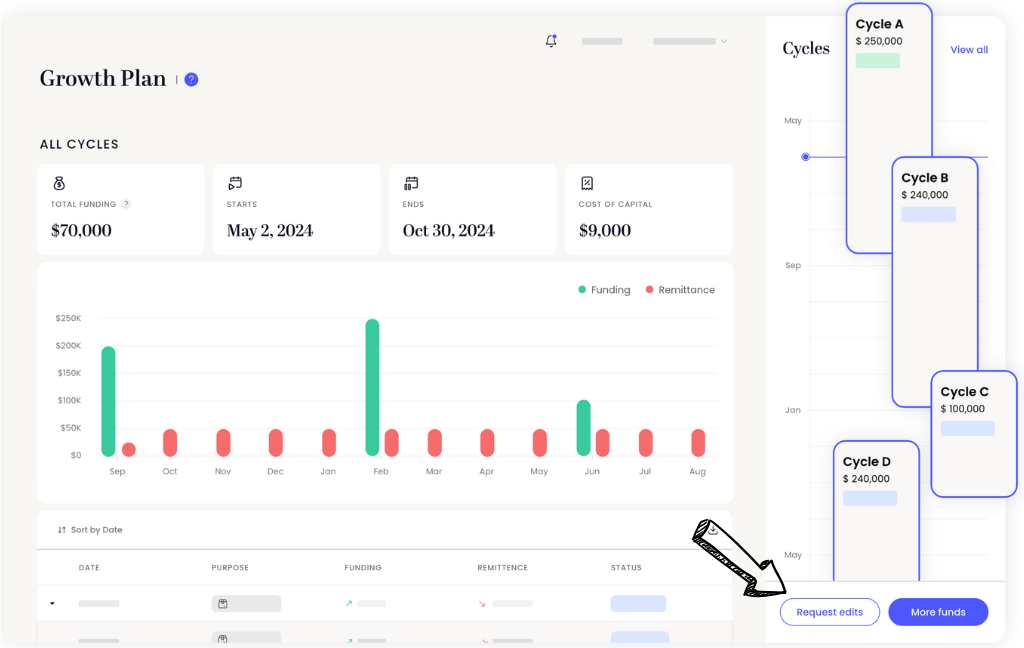Click the More funds button
The image size is (1024, 648).
(937, 612)
